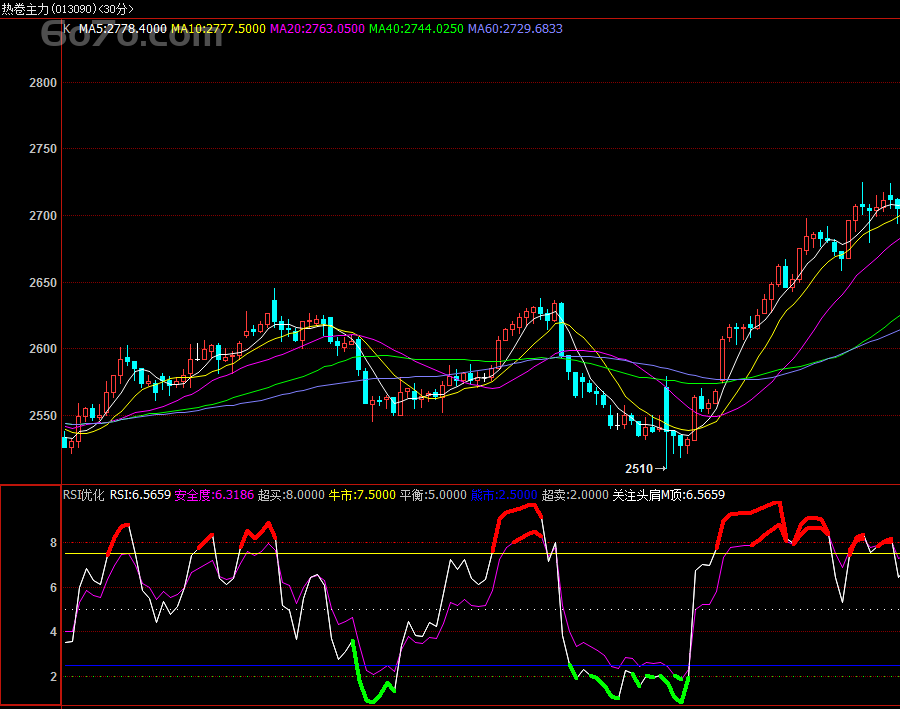This screenshot has width=900, height=709.
Task: Click the 2800 price axis label
Action: click(x=43, y=83)
